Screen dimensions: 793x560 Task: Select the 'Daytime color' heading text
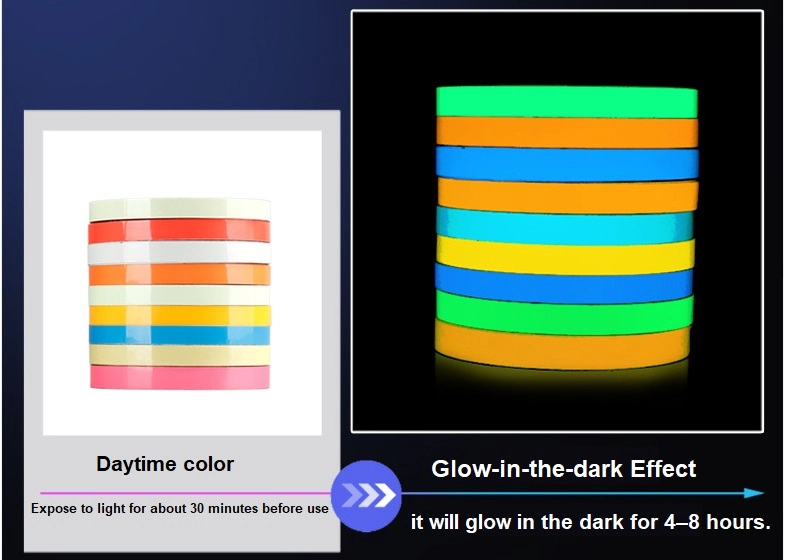pos(165,464)
